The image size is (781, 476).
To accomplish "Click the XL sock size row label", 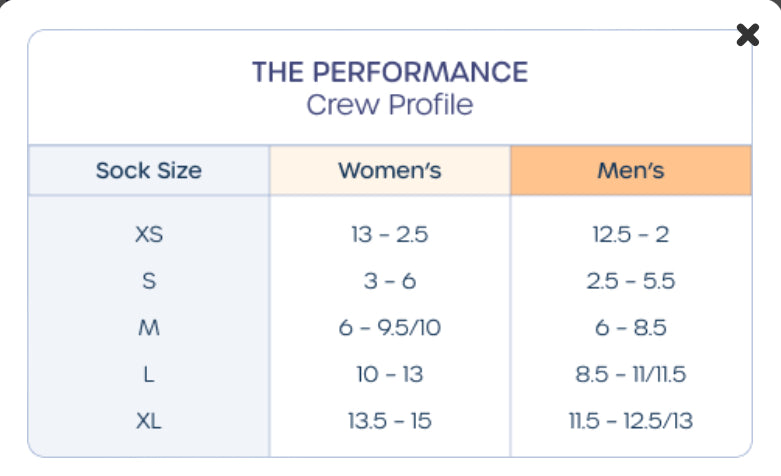I will (x=149, y=421).
